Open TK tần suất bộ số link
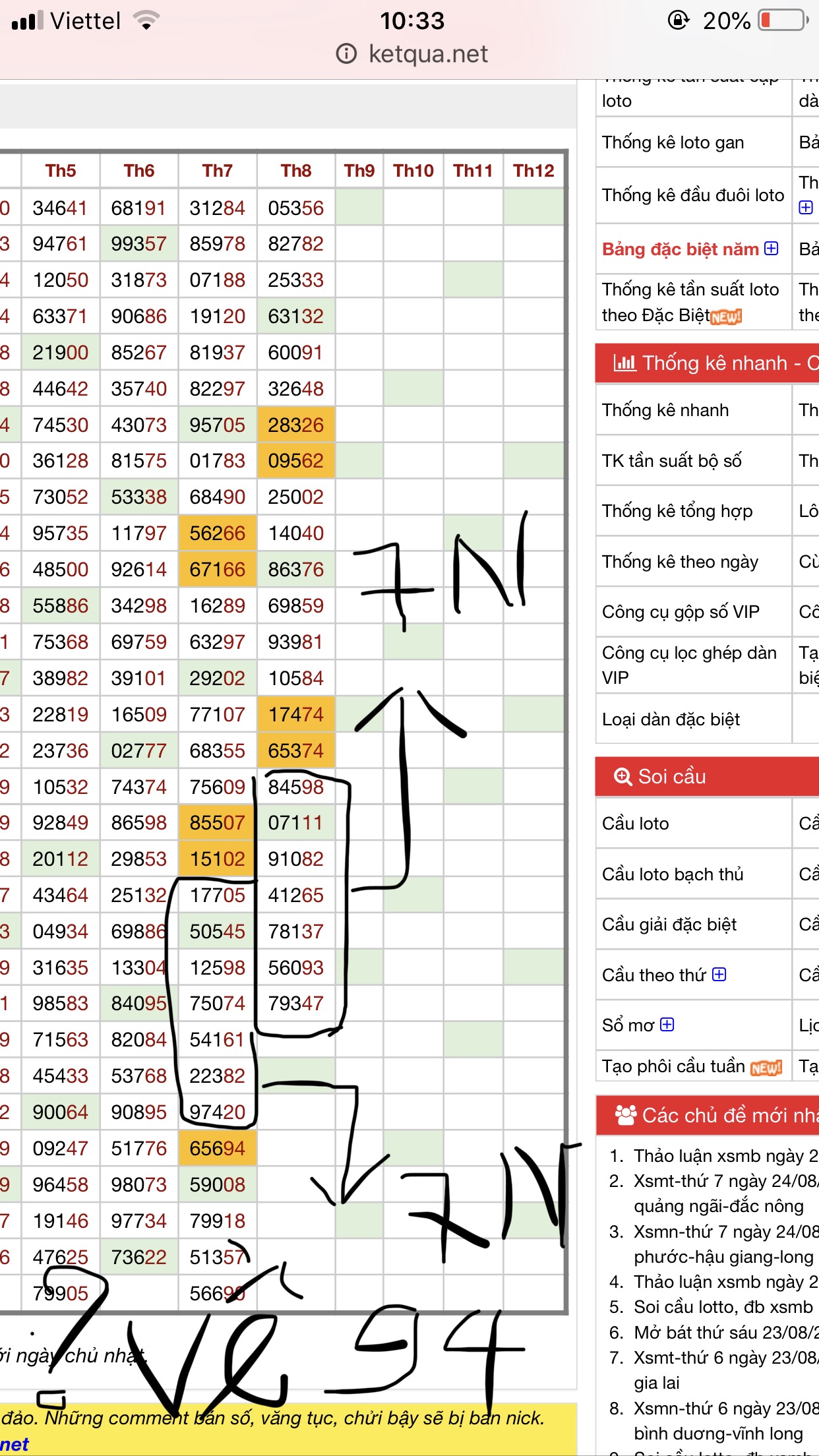 pyautogui.click(x=671, y=460)
